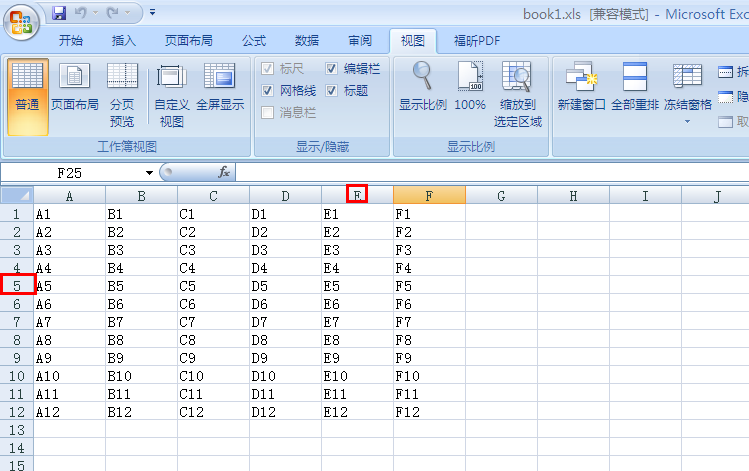
Task: Click inside the formula bar input
Action: (492, 172)
